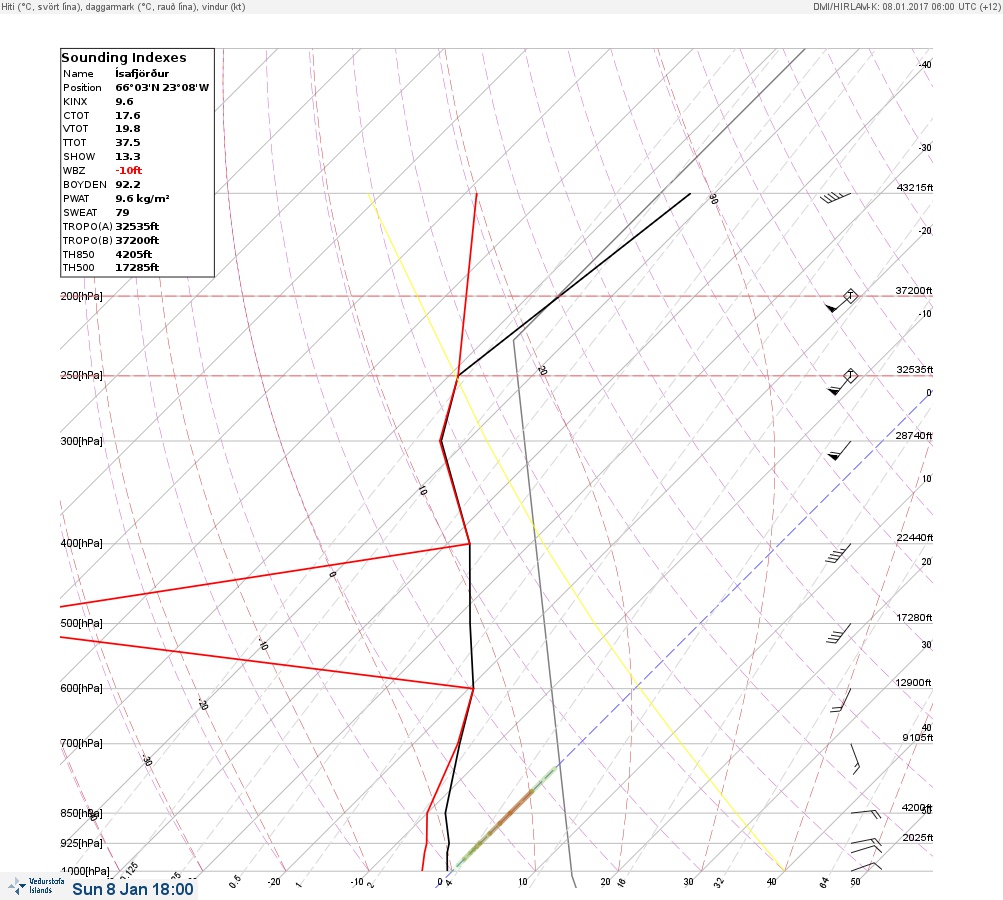Click the 700[hPa] pressure label
The height and width of the screenshot is (900, 1003).
click(x=81, y=743)
